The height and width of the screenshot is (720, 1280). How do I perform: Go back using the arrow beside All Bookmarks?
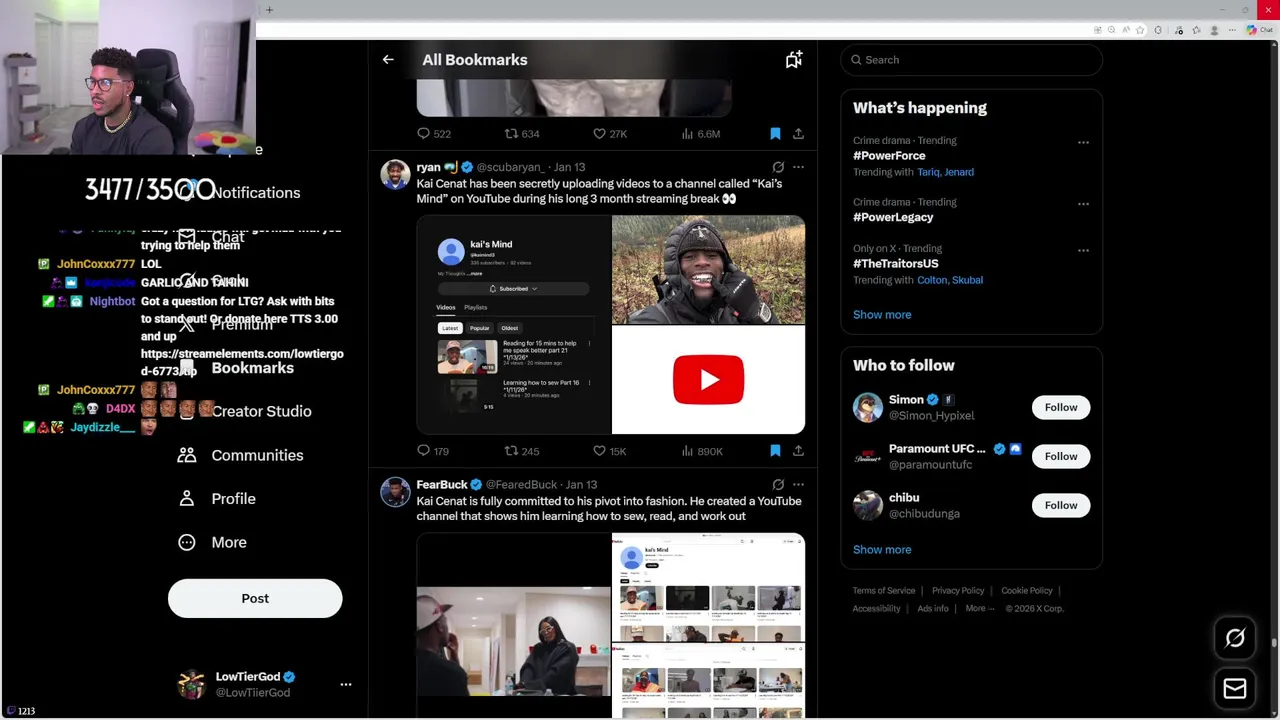(x=388, y=60)
